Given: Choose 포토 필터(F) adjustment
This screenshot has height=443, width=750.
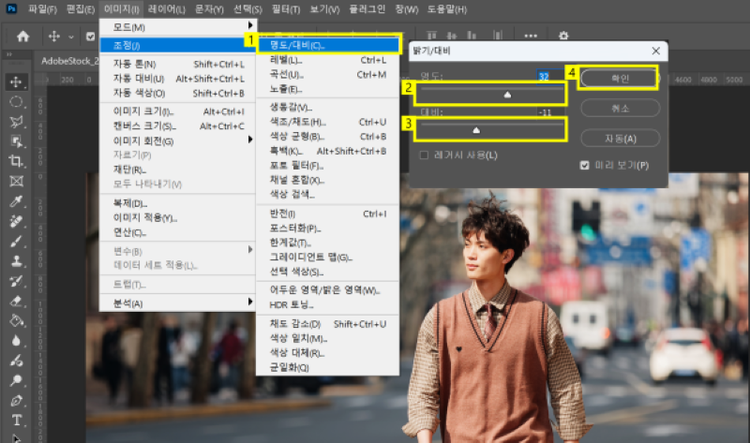Looking at the screenshot, I should (328, 166).
